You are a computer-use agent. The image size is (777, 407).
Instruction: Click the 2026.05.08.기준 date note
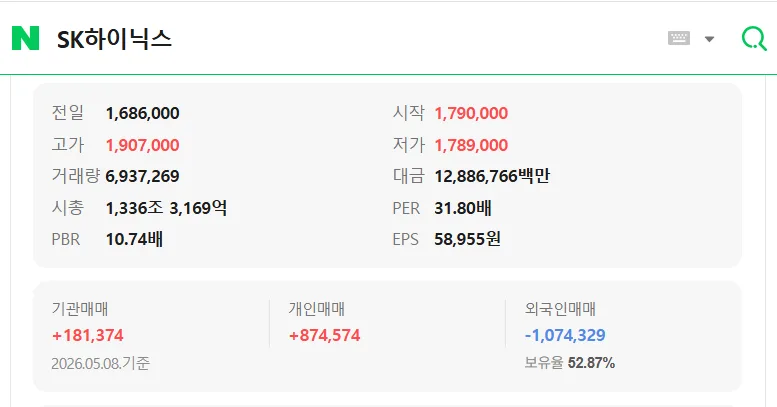click(x=101, y=363)
